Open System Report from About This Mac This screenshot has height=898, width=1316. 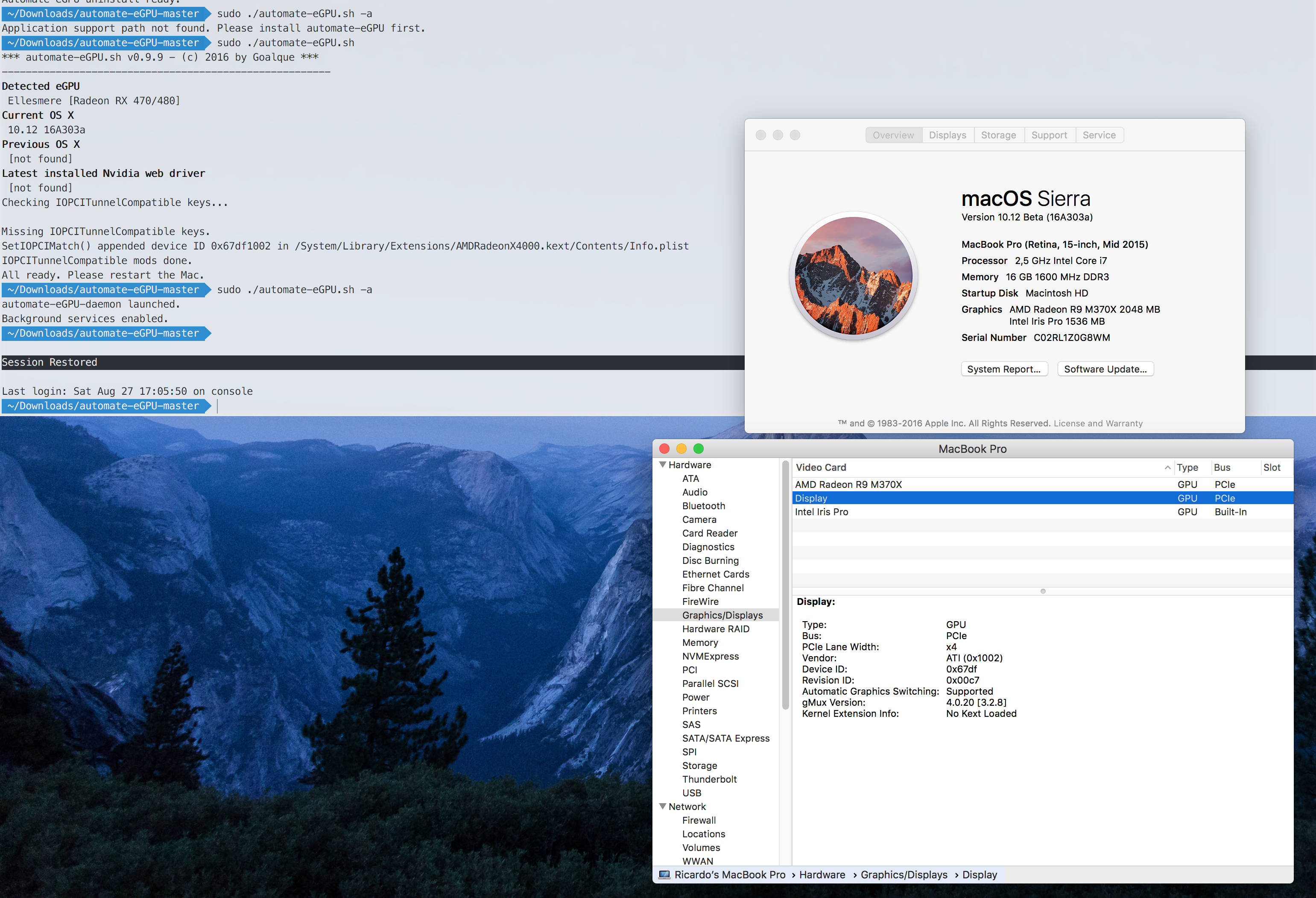1004,369
